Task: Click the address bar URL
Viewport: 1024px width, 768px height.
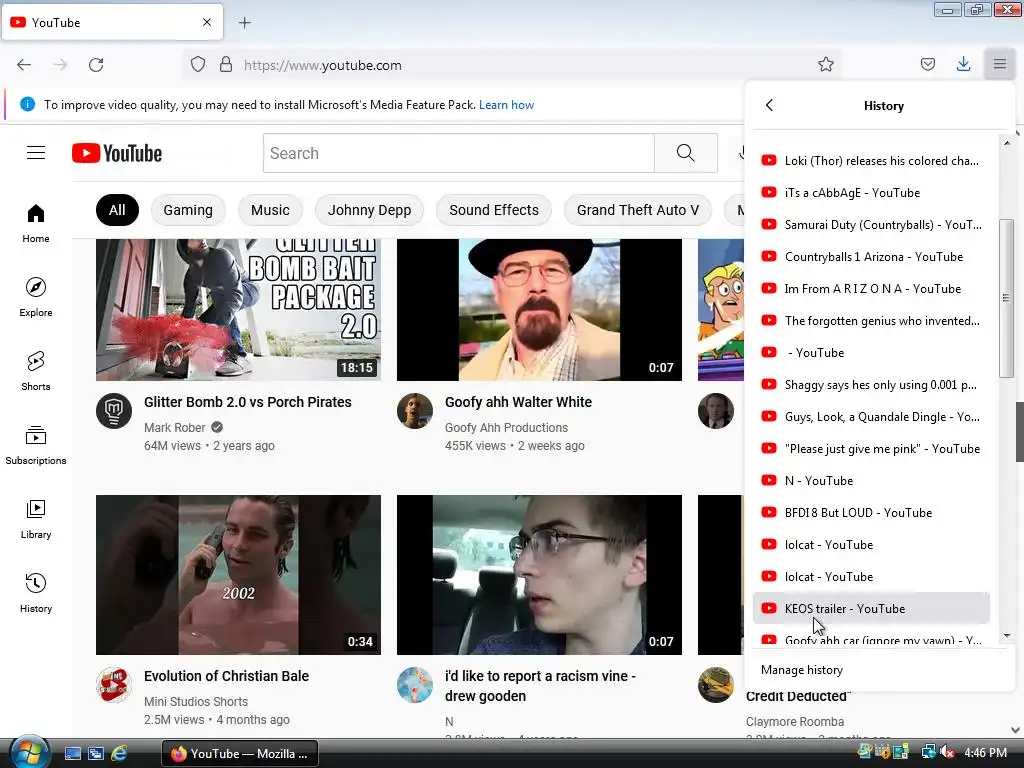Action: (x=323, y=65)
